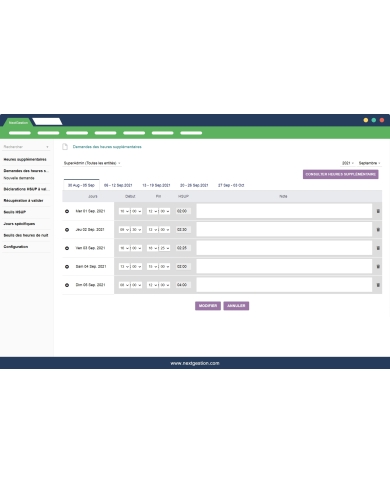Click the Modifier button

208,306
